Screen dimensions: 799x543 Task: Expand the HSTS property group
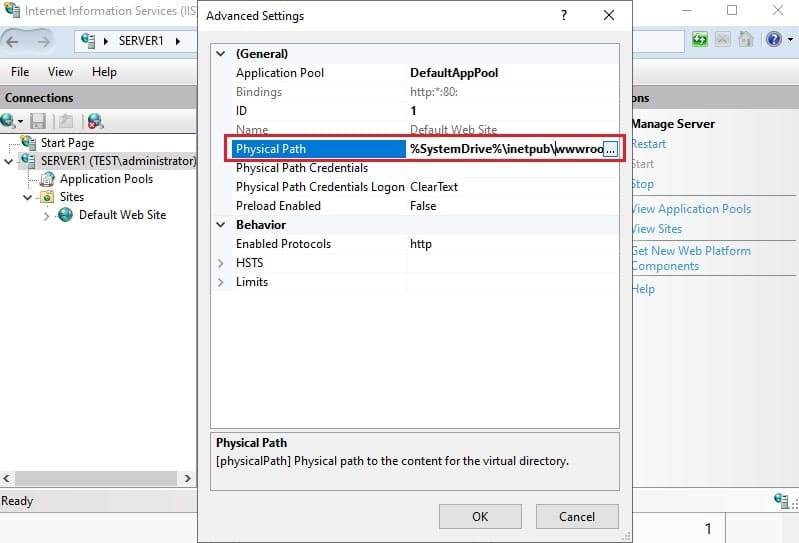221,263
